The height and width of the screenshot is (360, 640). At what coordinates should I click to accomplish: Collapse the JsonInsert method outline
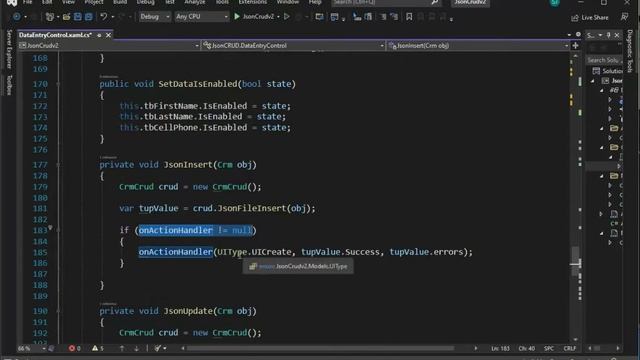coord(58,165)
